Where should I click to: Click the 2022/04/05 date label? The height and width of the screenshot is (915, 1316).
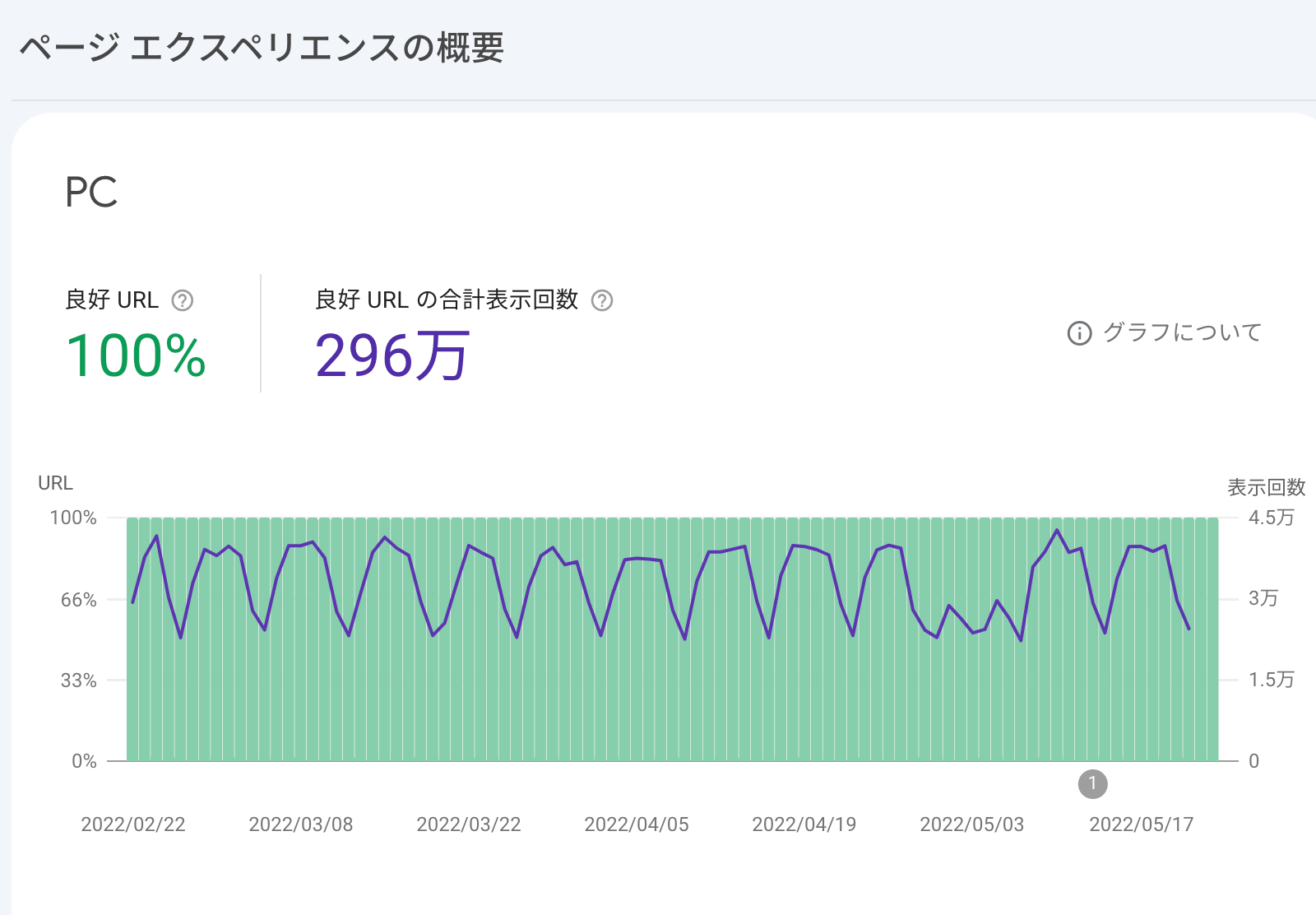637,824
